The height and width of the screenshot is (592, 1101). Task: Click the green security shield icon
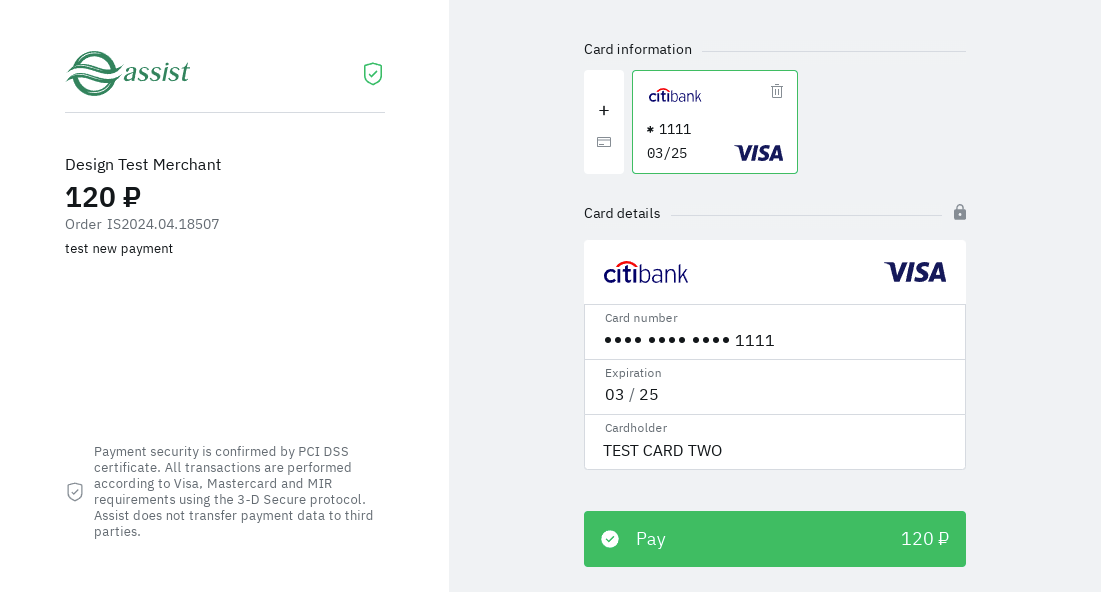point(373,74)
